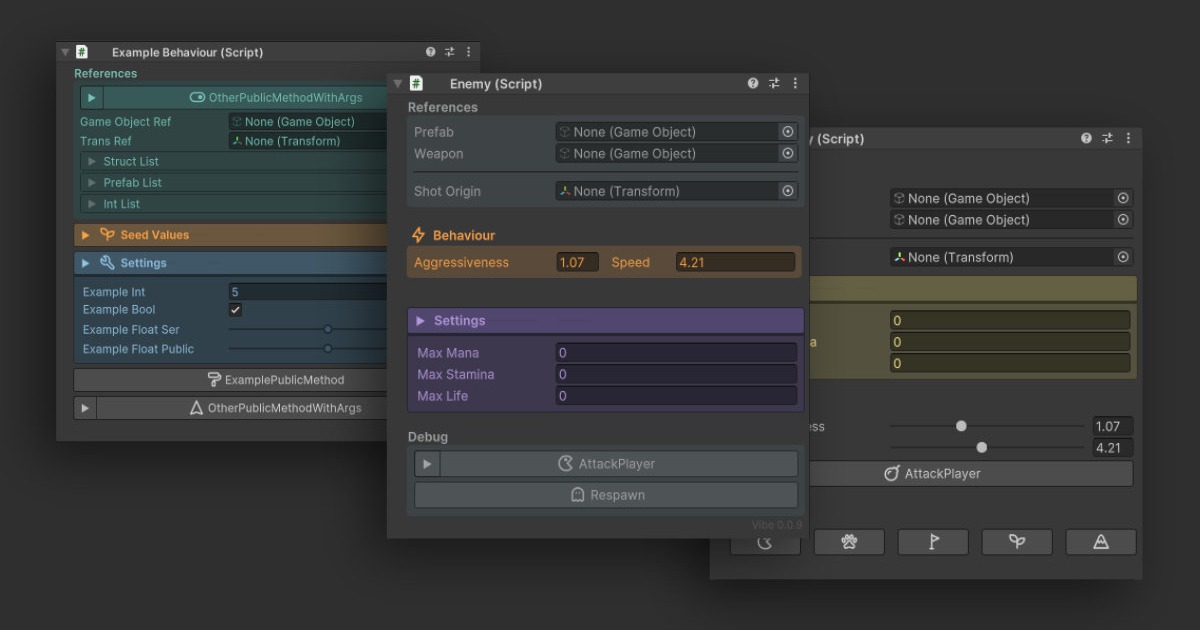The height and width of the screenshot is (630, 1200).
Task: Expand the Struct List foldout
Action: [90, 161]
